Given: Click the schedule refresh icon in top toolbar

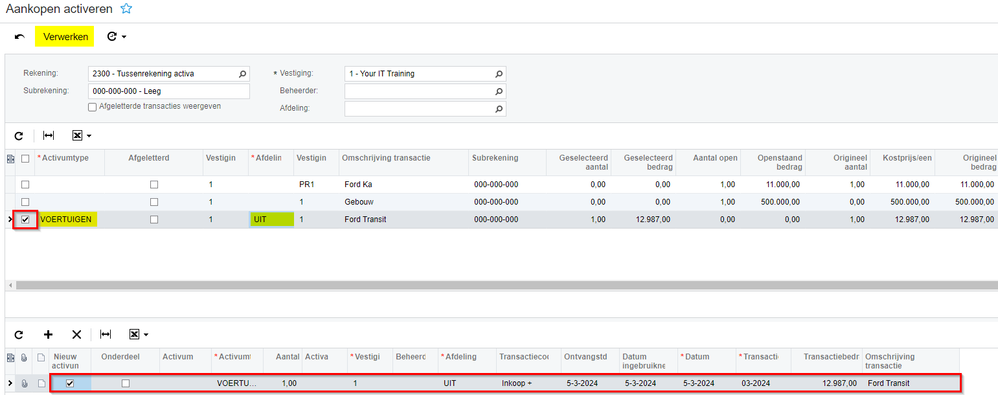Looking at the screenshot, I should [x=112, y=37].
